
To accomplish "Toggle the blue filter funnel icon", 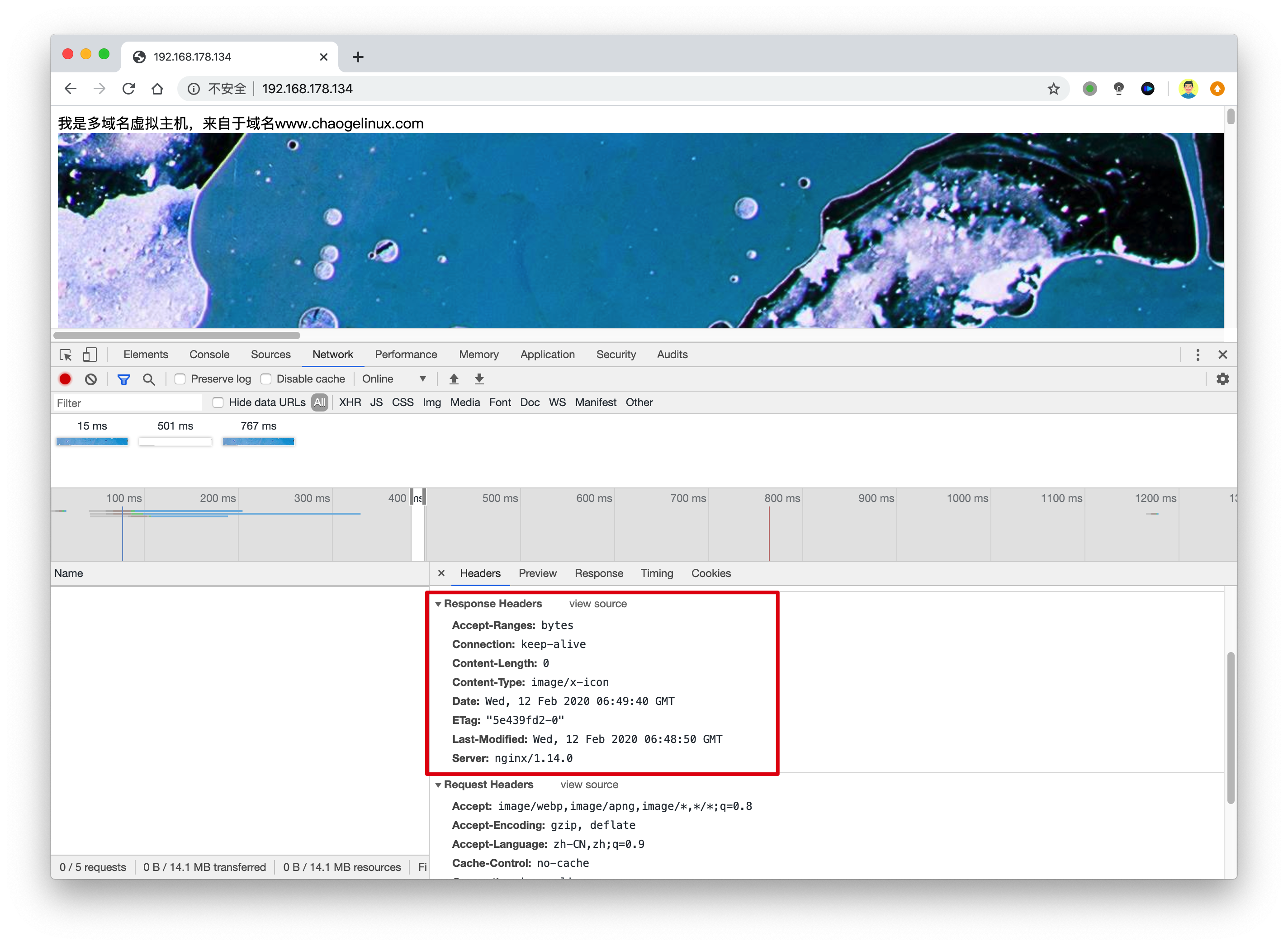I will tap(123, 379).
